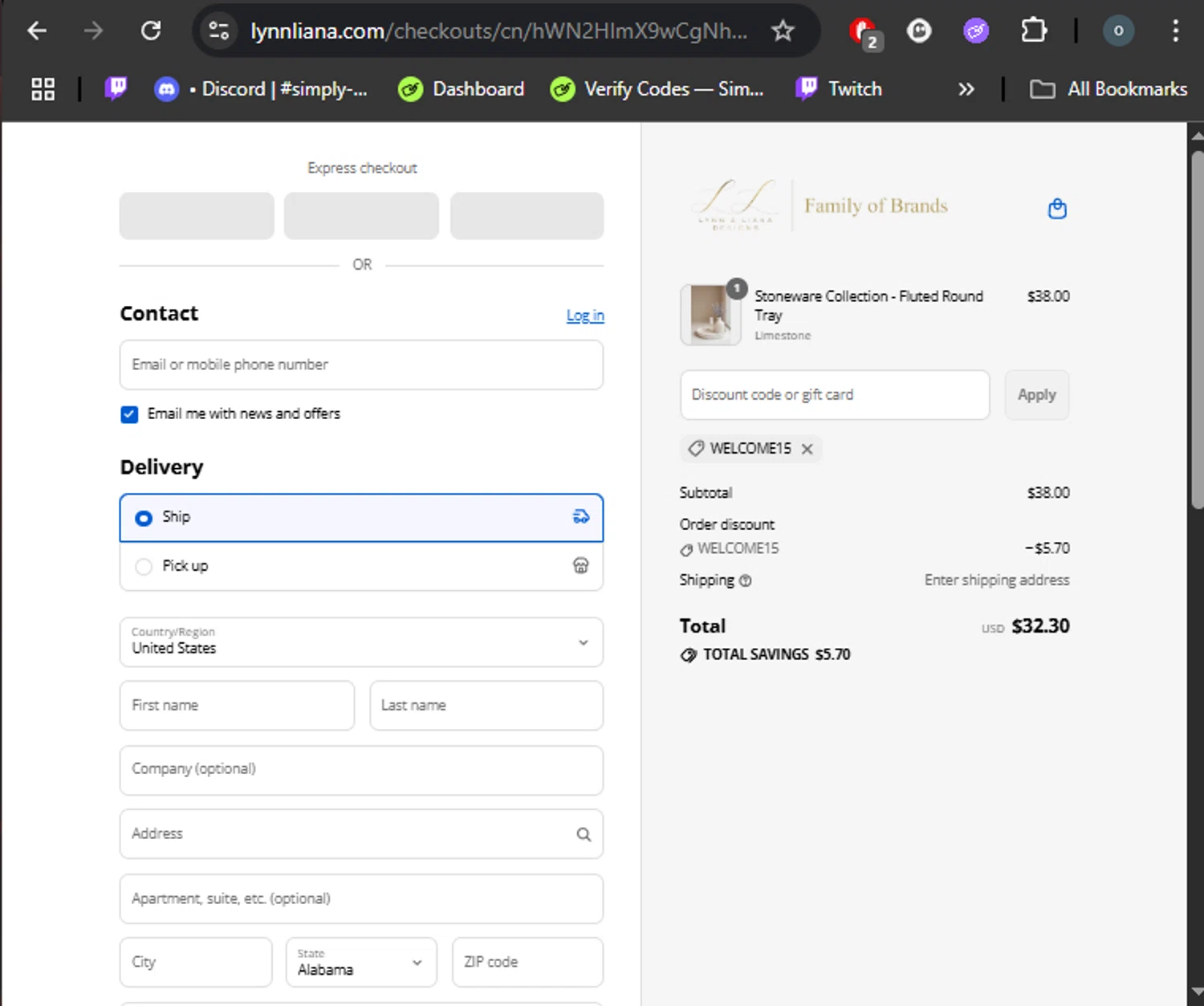Click the $32.30 total amount
Image resolution: width=1204 pixels, height=1006 pixels.
coord(1040,626)
